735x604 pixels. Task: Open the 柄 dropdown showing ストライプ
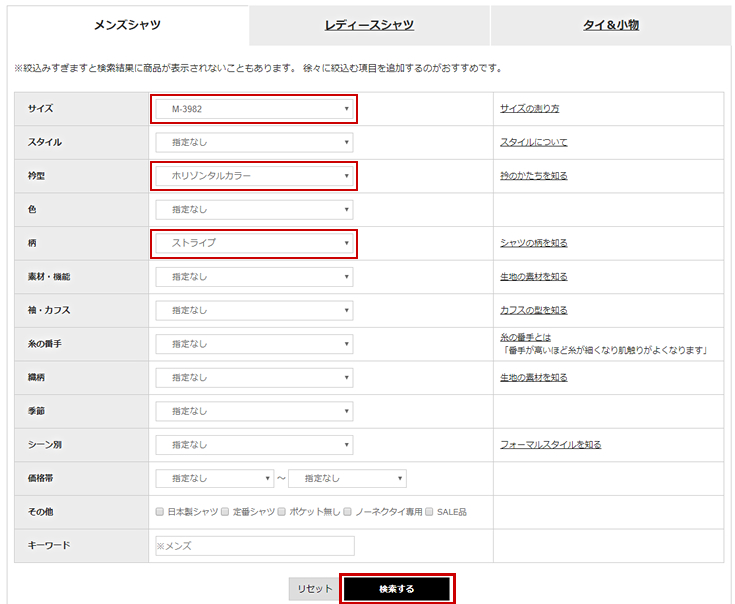point(254,243)
